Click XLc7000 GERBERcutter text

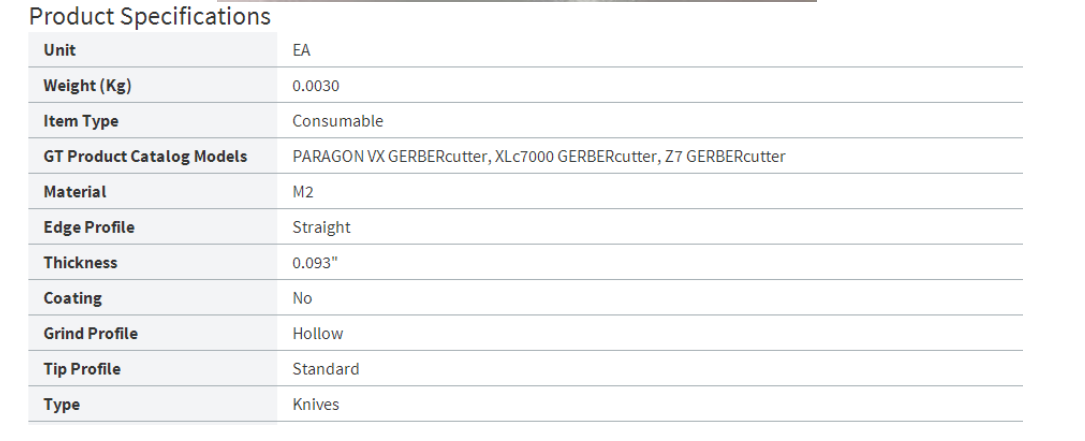pyautogui.click(x=576, y=156)
